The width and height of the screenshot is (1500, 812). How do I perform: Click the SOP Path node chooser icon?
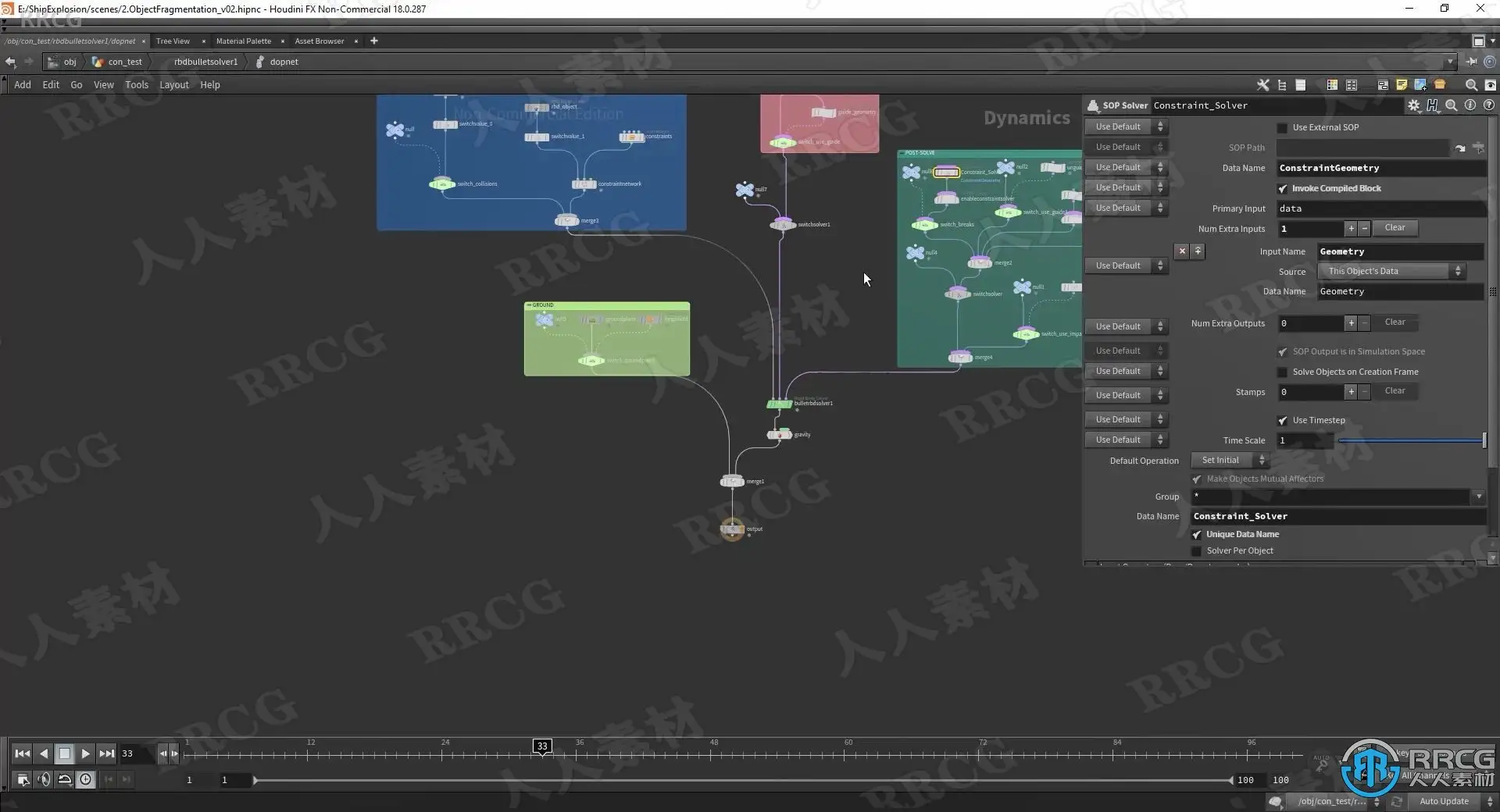(1478, 148)
